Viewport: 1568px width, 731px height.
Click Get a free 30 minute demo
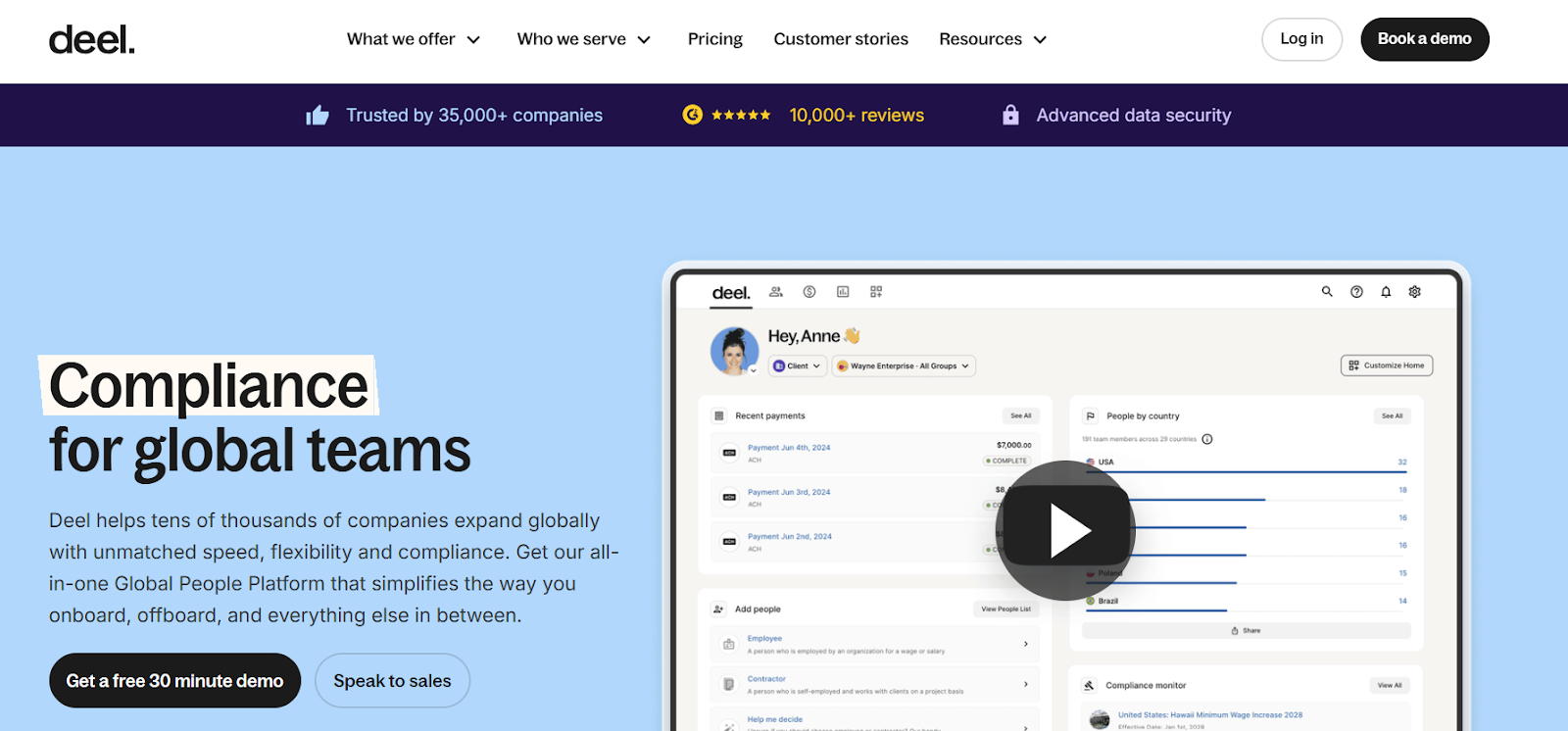click(174, 681)
